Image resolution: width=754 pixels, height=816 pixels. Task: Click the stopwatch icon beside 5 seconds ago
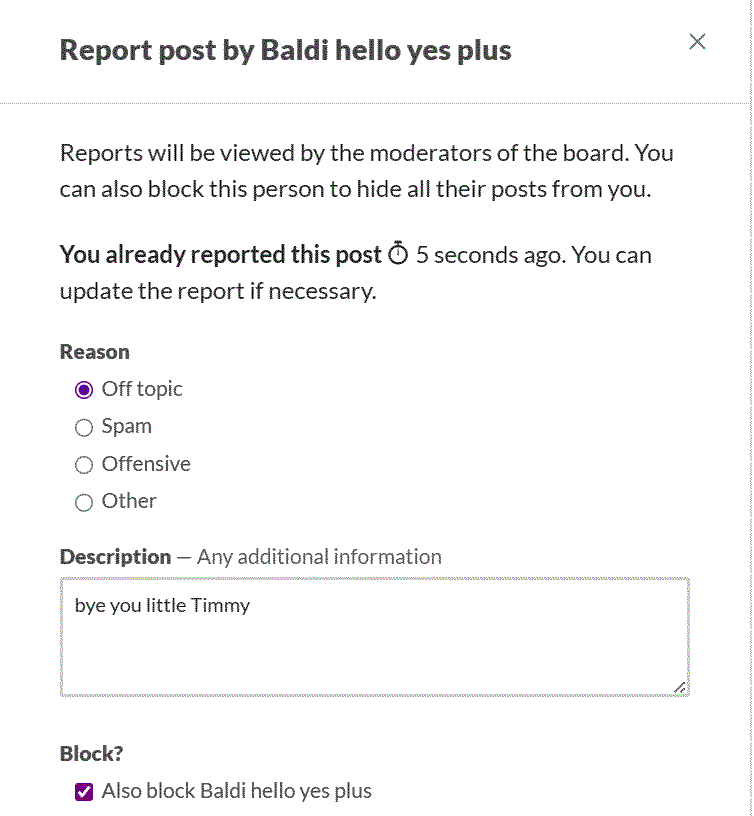398,253
